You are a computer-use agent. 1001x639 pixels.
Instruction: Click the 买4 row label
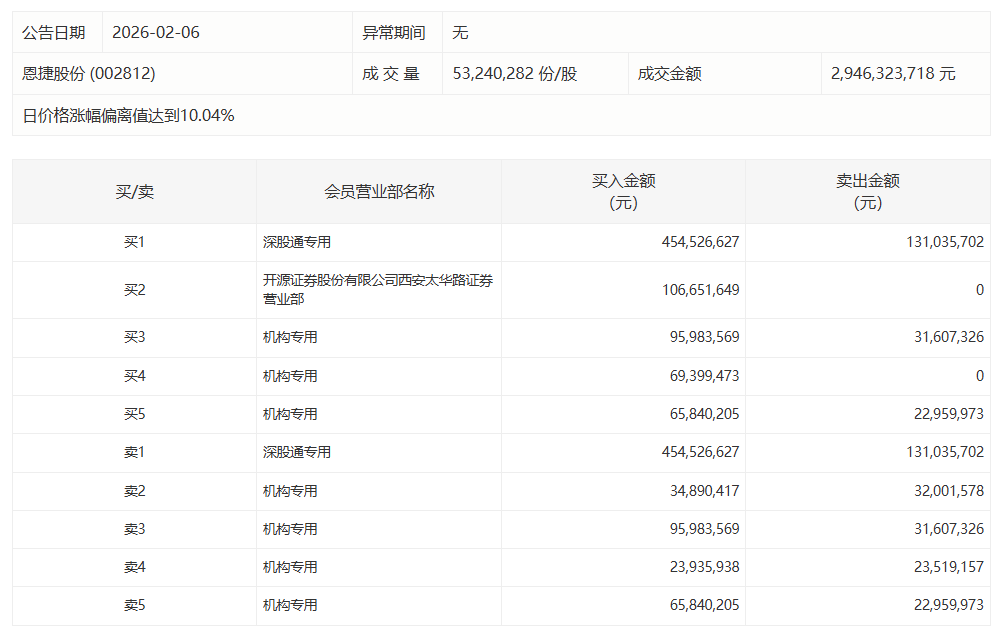coord(134,376)
